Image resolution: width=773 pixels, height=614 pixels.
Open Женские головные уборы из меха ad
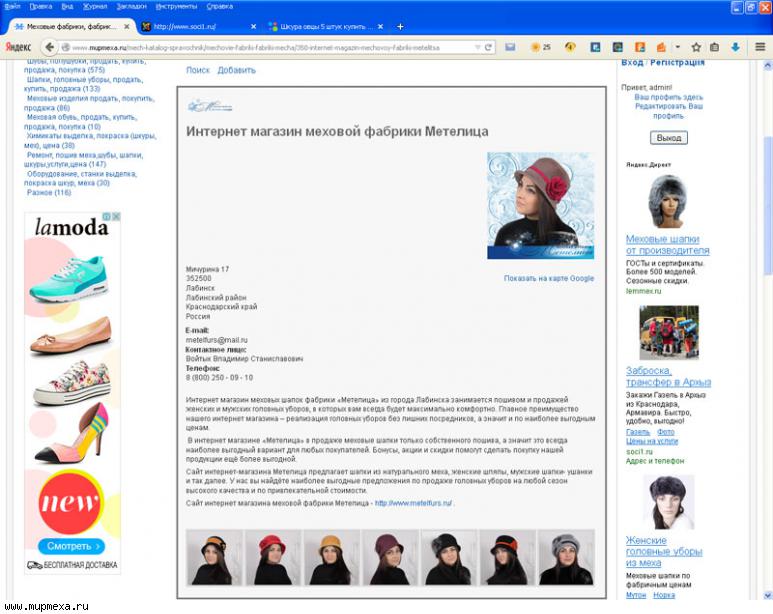(664, 551)
